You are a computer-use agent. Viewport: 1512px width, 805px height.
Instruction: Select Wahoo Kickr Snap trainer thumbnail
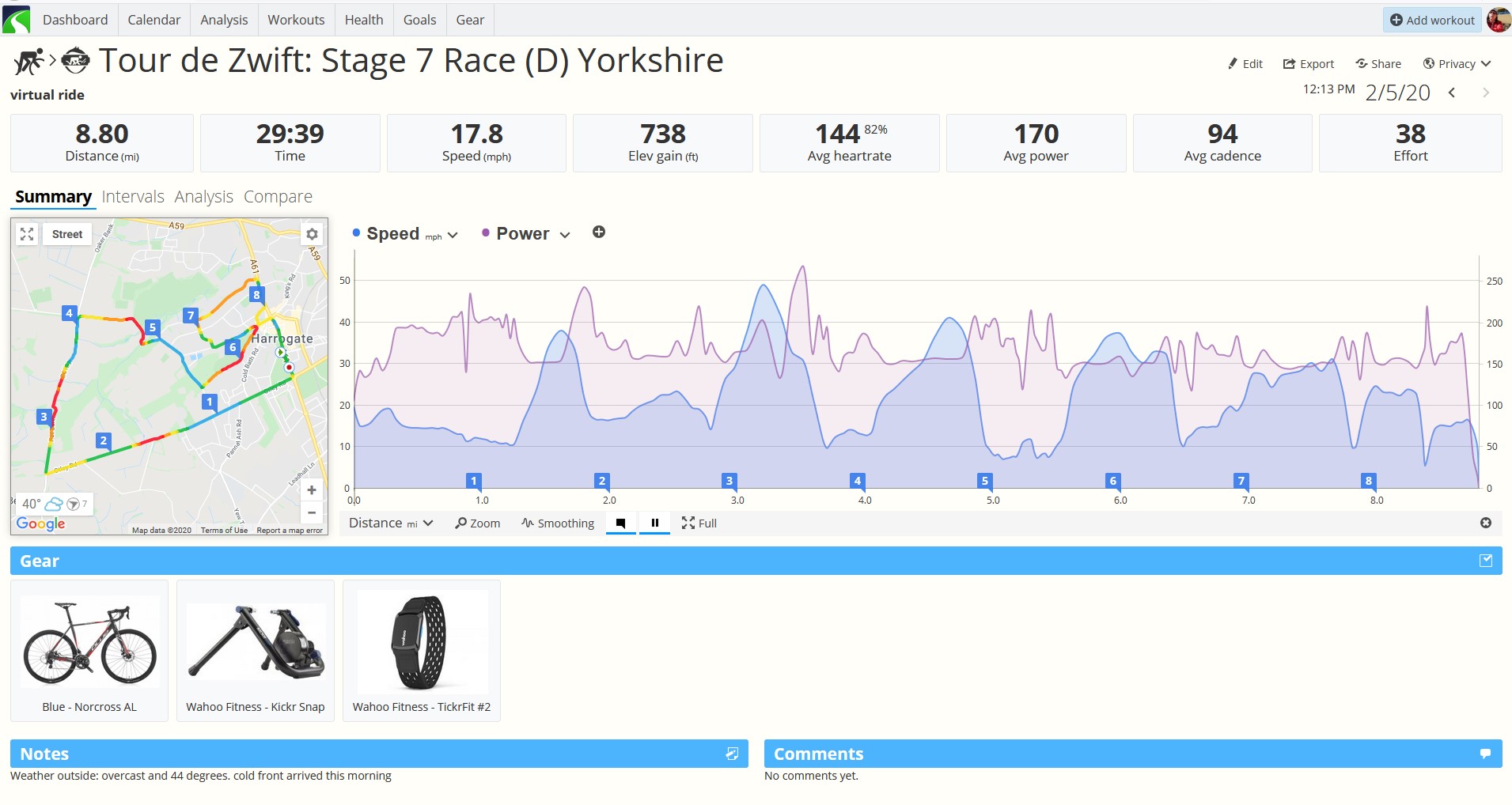click(x=256, y=651)
